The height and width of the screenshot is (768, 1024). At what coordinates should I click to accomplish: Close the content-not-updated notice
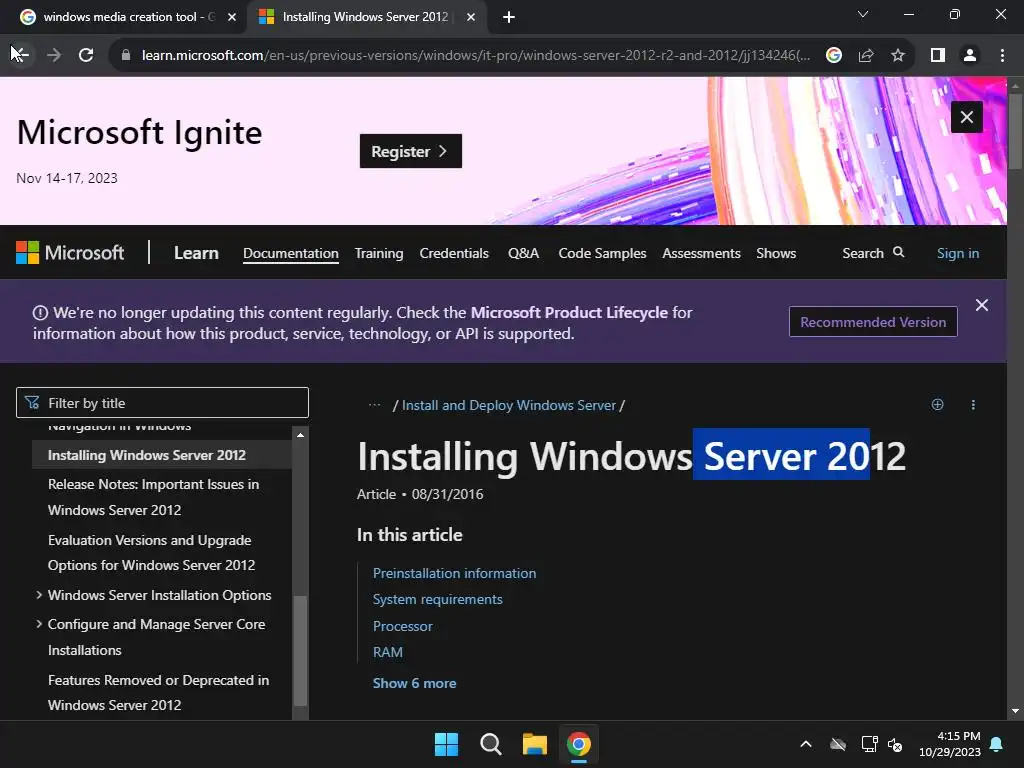981,305
